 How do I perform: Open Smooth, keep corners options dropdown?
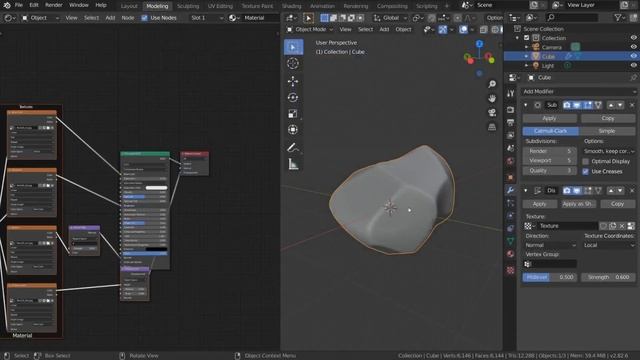(x=609, y=151)
